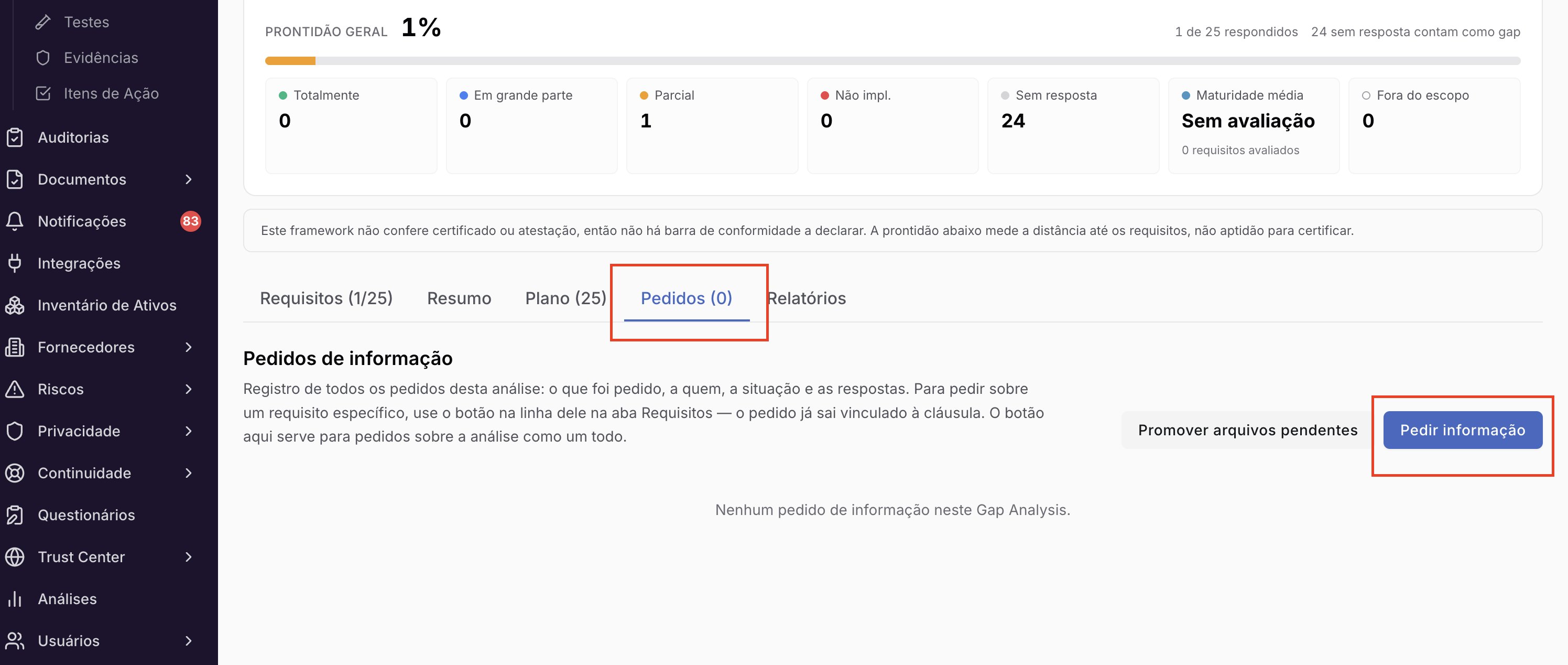1568x665 pixels.
Task: Switch to the Resumo tab
Action: point(459,298)
